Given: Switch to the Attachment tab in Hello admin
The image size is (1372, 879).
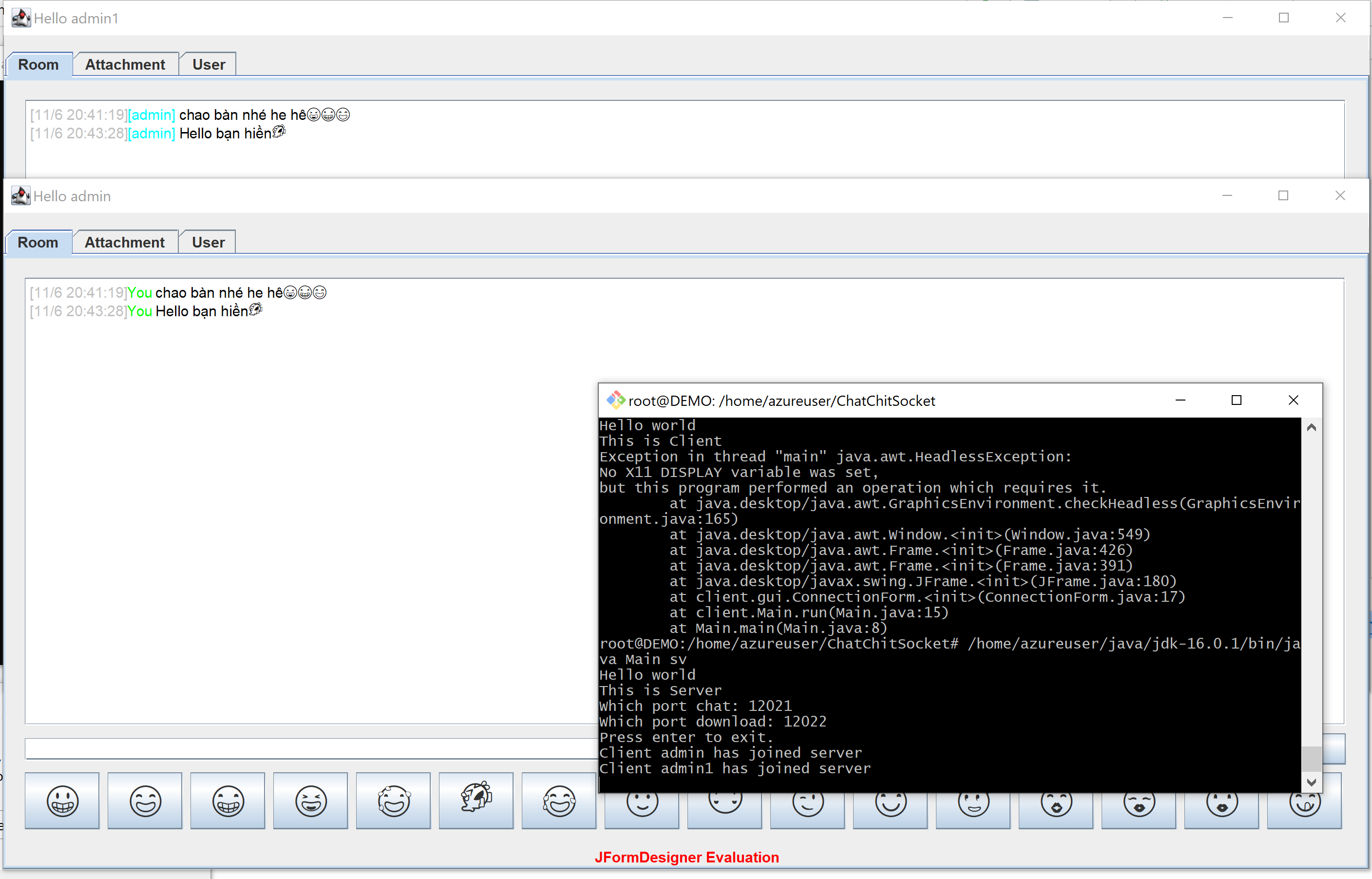Looking at the screenshot, I should (125, 242).
